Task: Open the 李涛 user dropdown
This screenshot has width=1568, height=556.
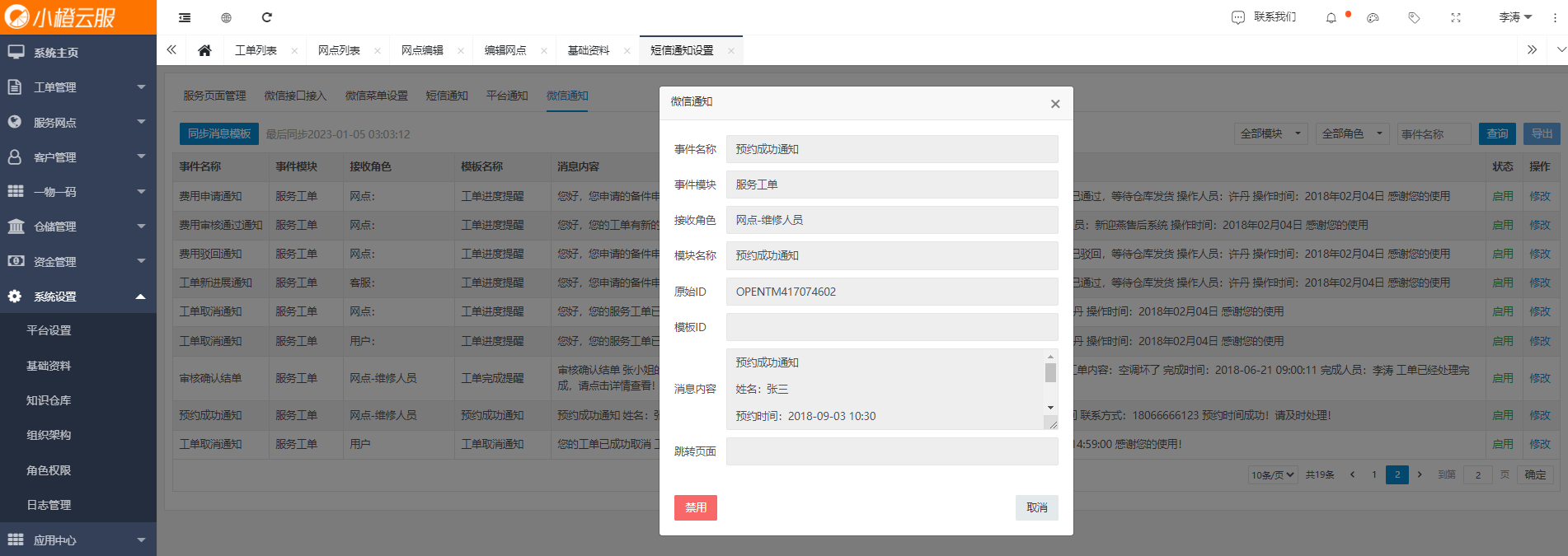Action: (1514, 17)
